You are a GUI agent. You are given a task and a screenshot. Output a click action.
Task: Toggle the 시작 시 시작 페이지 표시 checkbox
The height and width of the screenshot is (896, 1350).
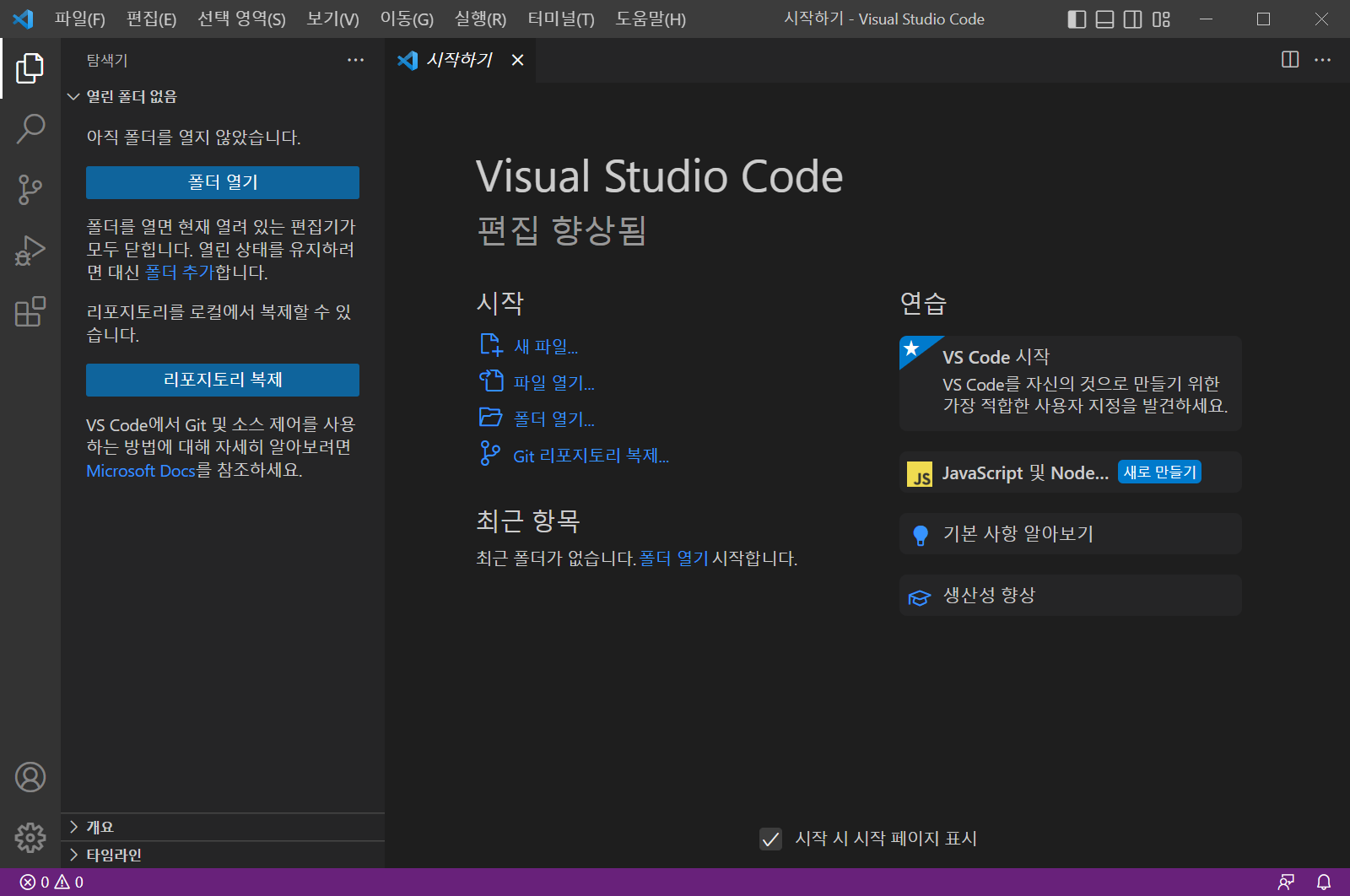pos(770,839)
